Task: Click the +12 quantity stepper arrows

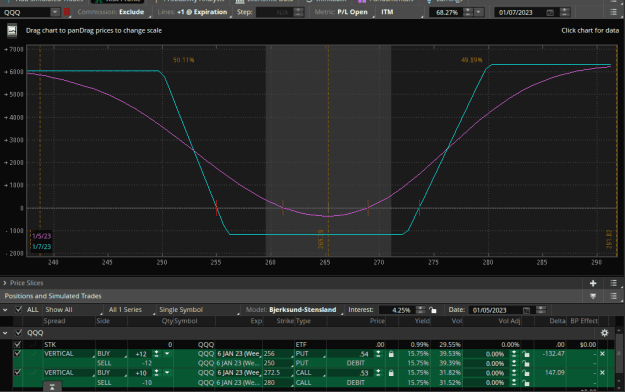Action: pos(156,354)
